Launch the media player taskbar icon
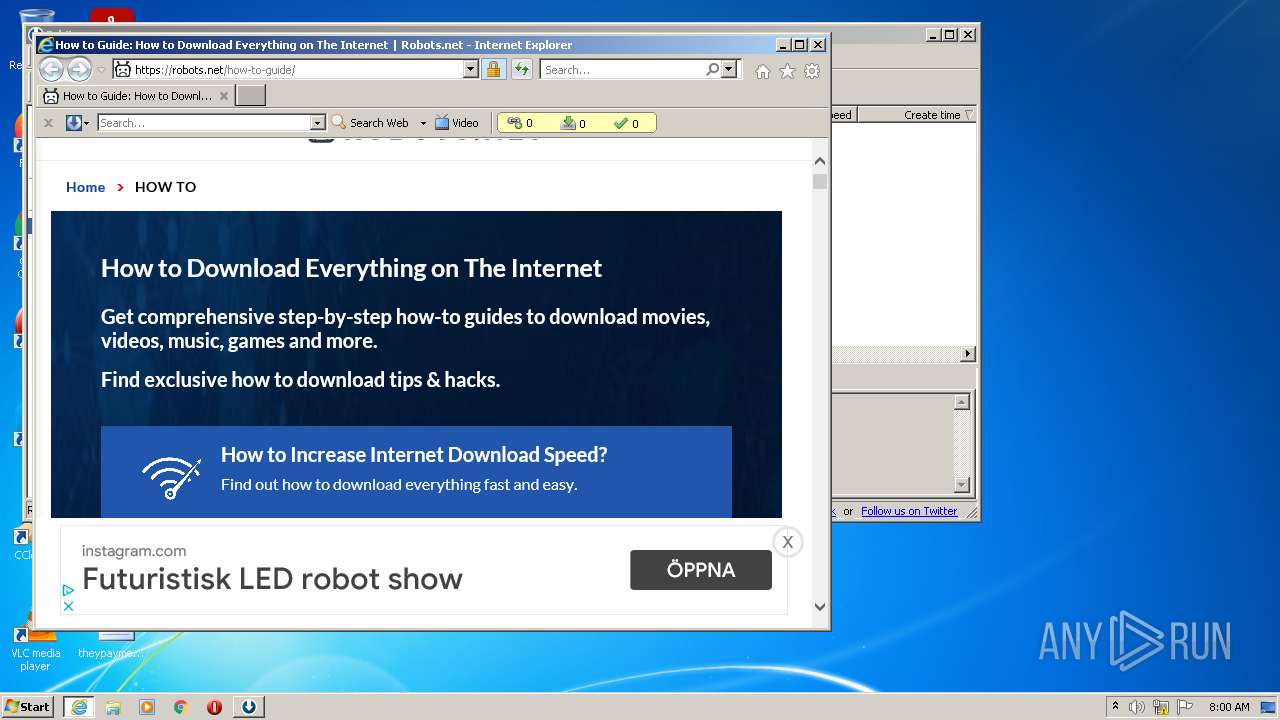 [147, 707]
